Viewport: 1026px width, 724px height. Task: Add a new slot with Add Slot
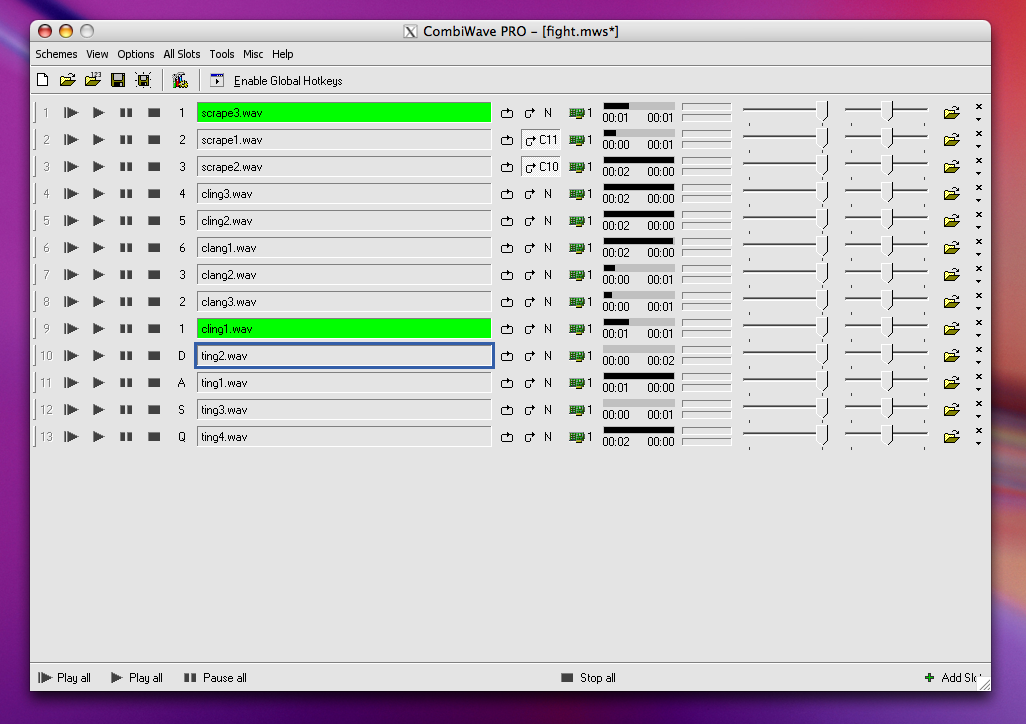click(x=948, y=678)
